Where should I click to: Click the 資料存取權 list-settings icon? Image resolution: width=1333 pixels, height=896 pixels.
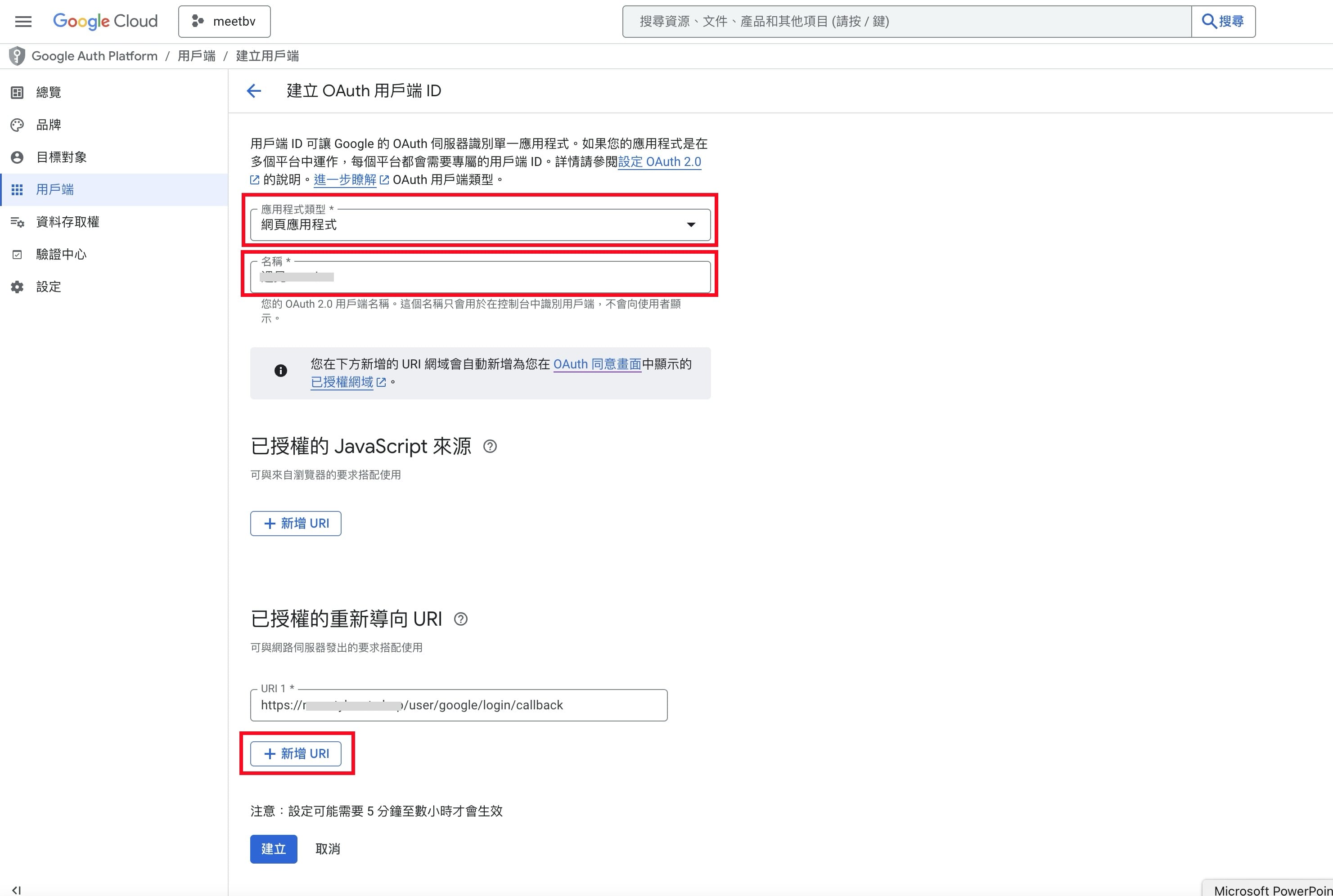17,222
